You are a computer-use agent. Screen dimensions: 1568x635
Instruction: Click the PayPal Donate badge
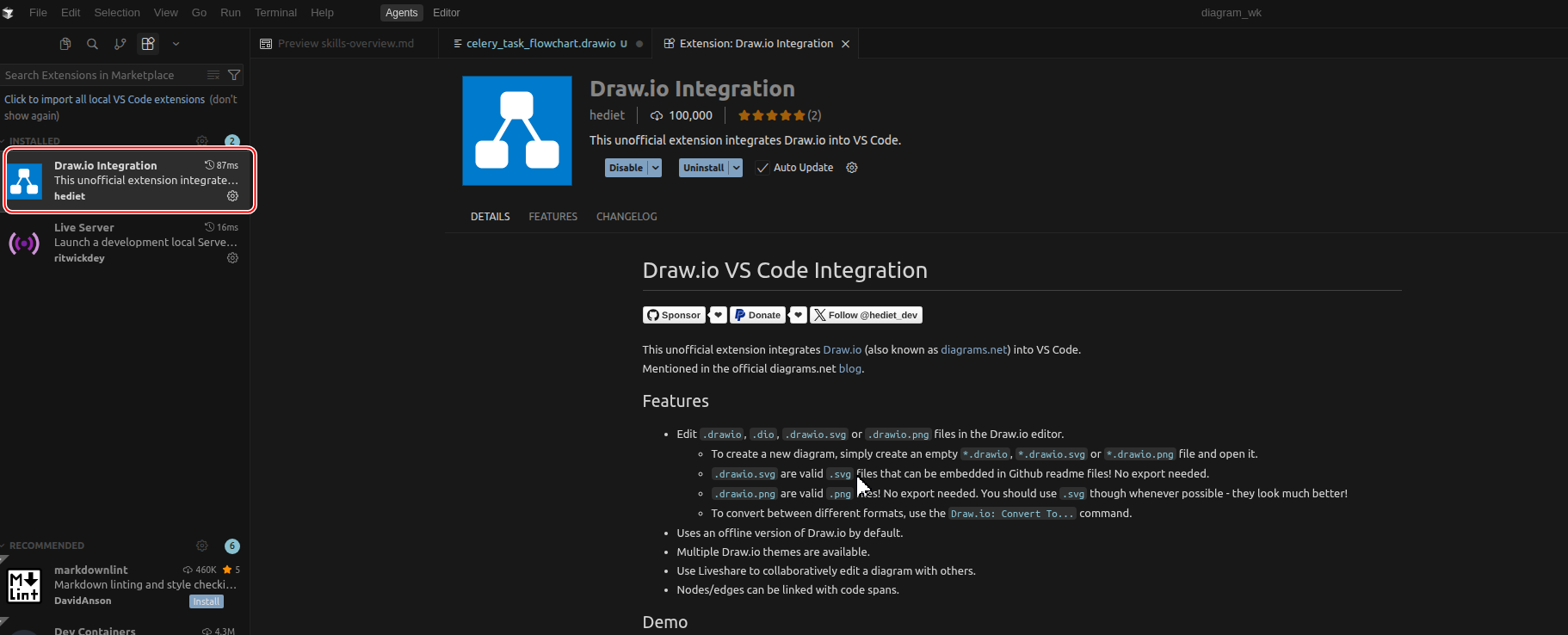757,315
